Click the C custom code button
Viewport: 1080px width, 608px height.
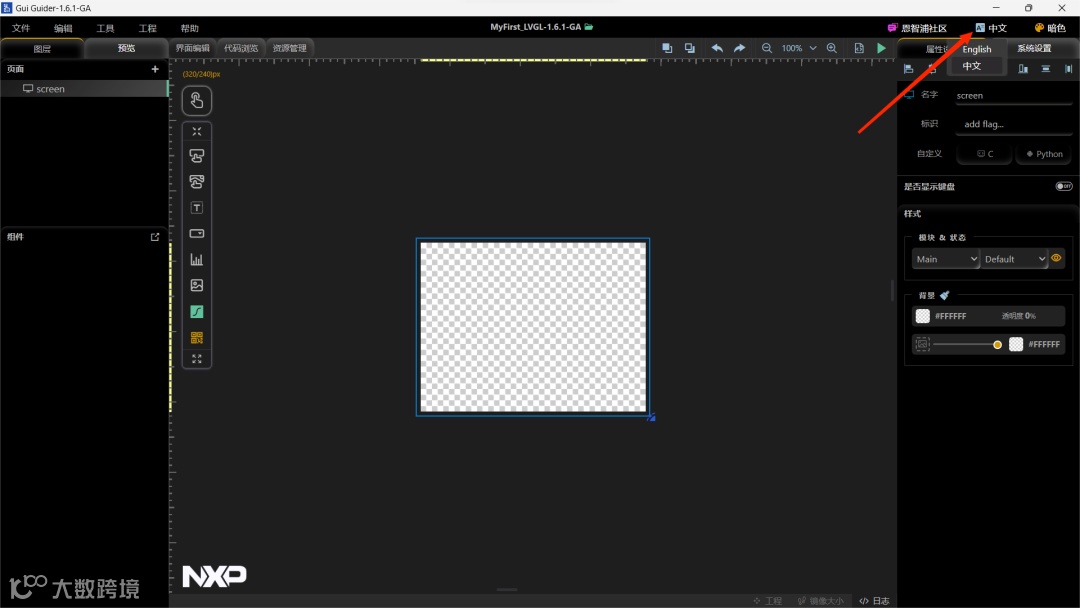pyautogui.click(x=985, y=154)
